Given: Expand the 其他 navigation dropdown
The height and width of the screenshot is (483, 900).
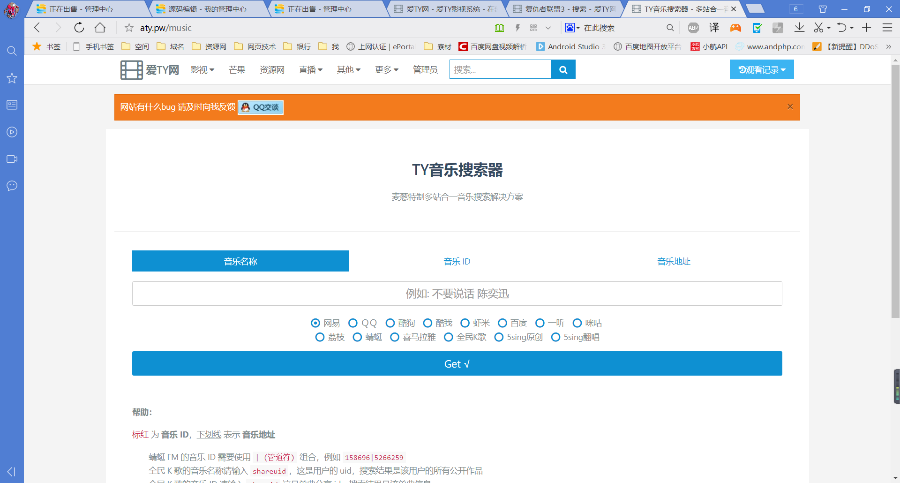Looking at the screenshot, I should 348,69.
